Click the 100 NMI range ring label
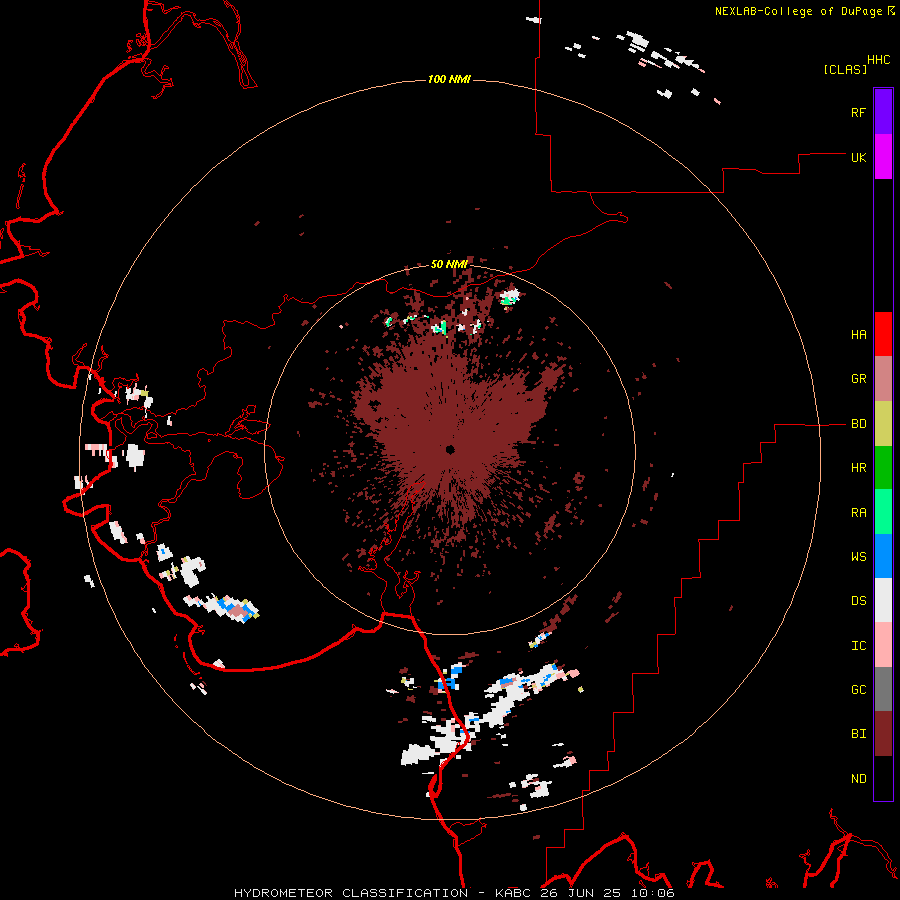This screenshot has width=900, height=900. (x=449, y=79)
